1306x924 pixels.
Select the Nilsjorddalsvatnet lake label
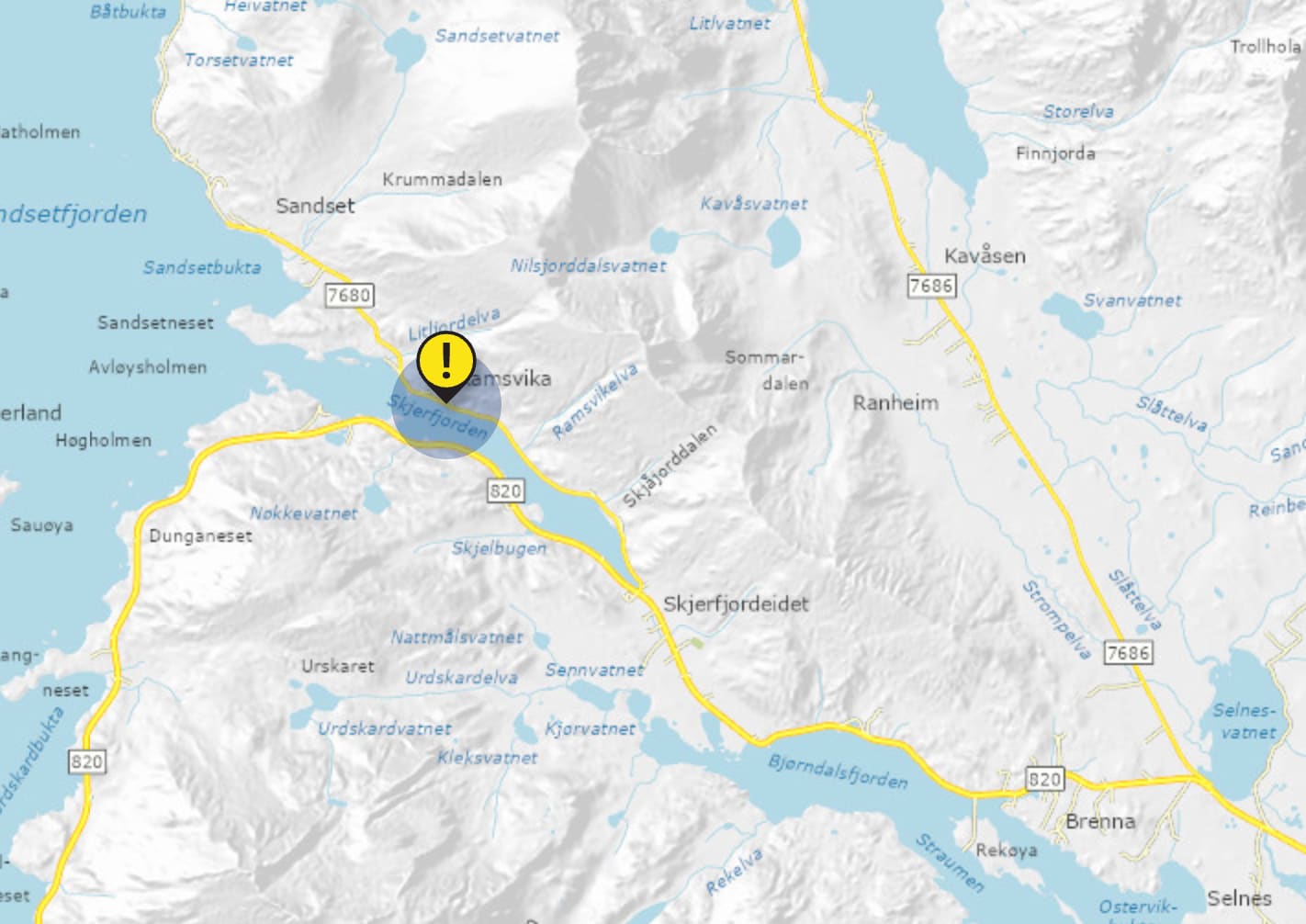589,265
